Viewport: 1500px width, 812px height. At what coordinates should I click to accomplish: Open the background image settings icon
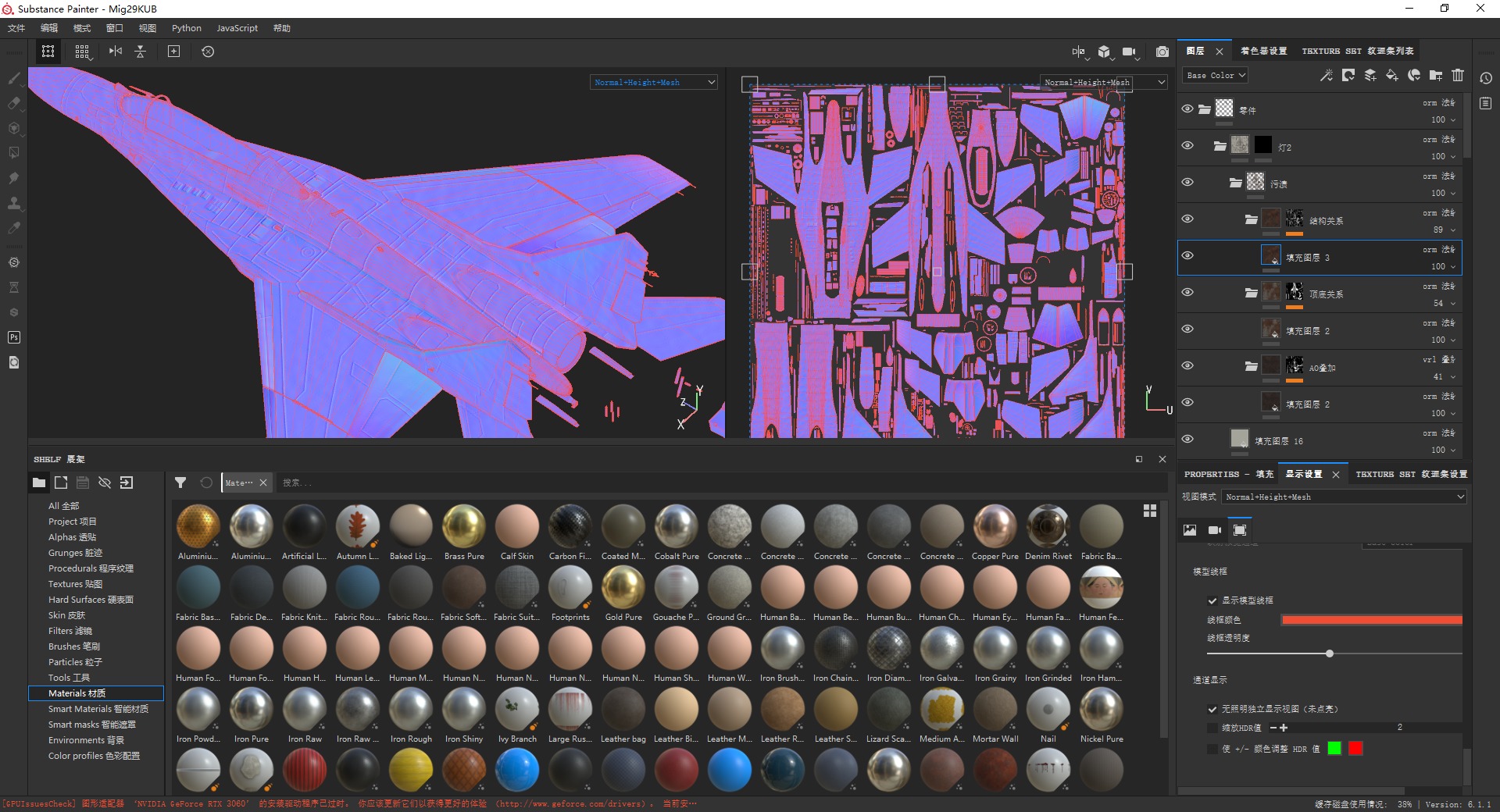[1190, 530]
